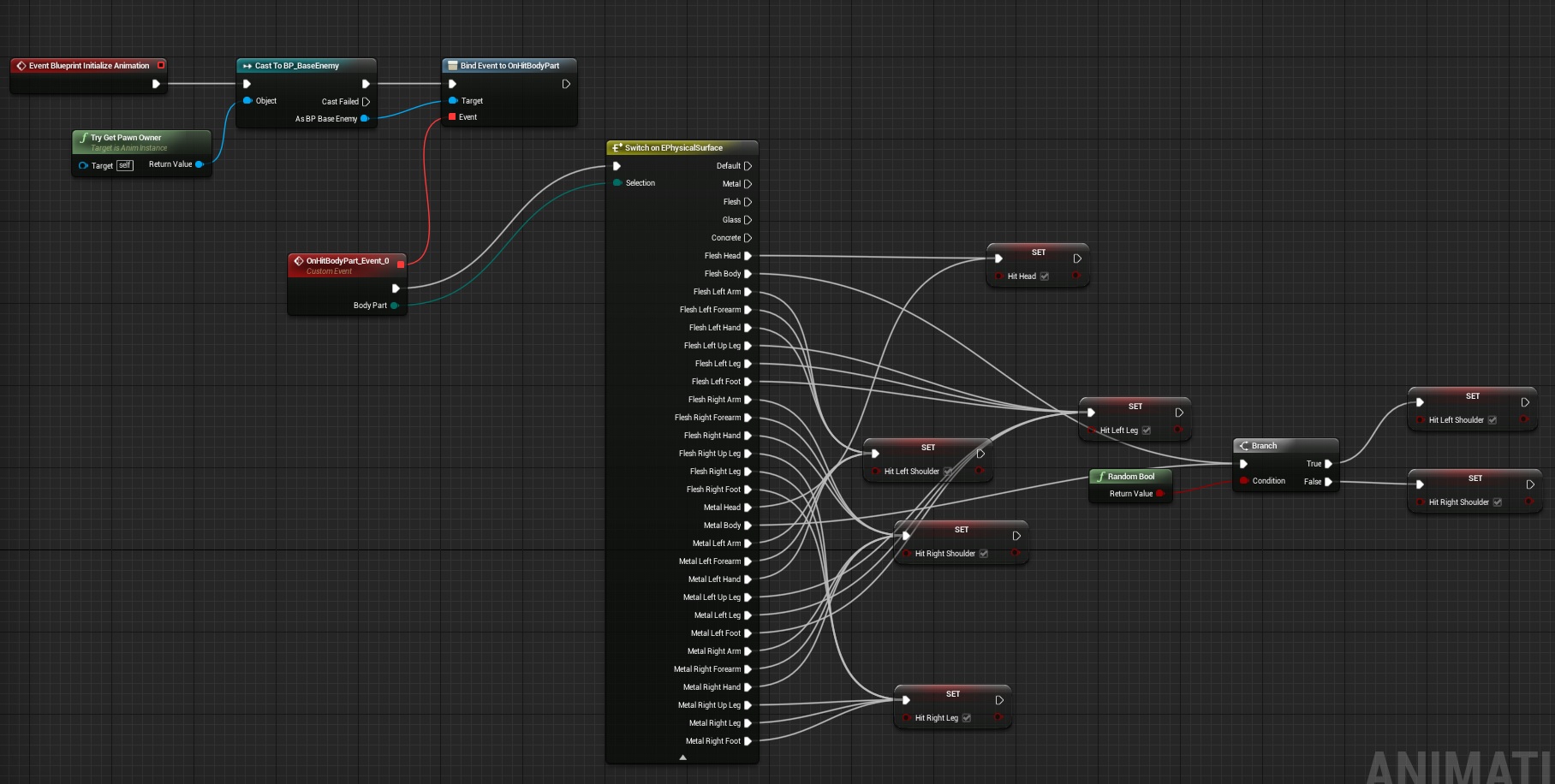
Task: Click the Cast Failed exec pin
Action: click(x=366, y=101)
